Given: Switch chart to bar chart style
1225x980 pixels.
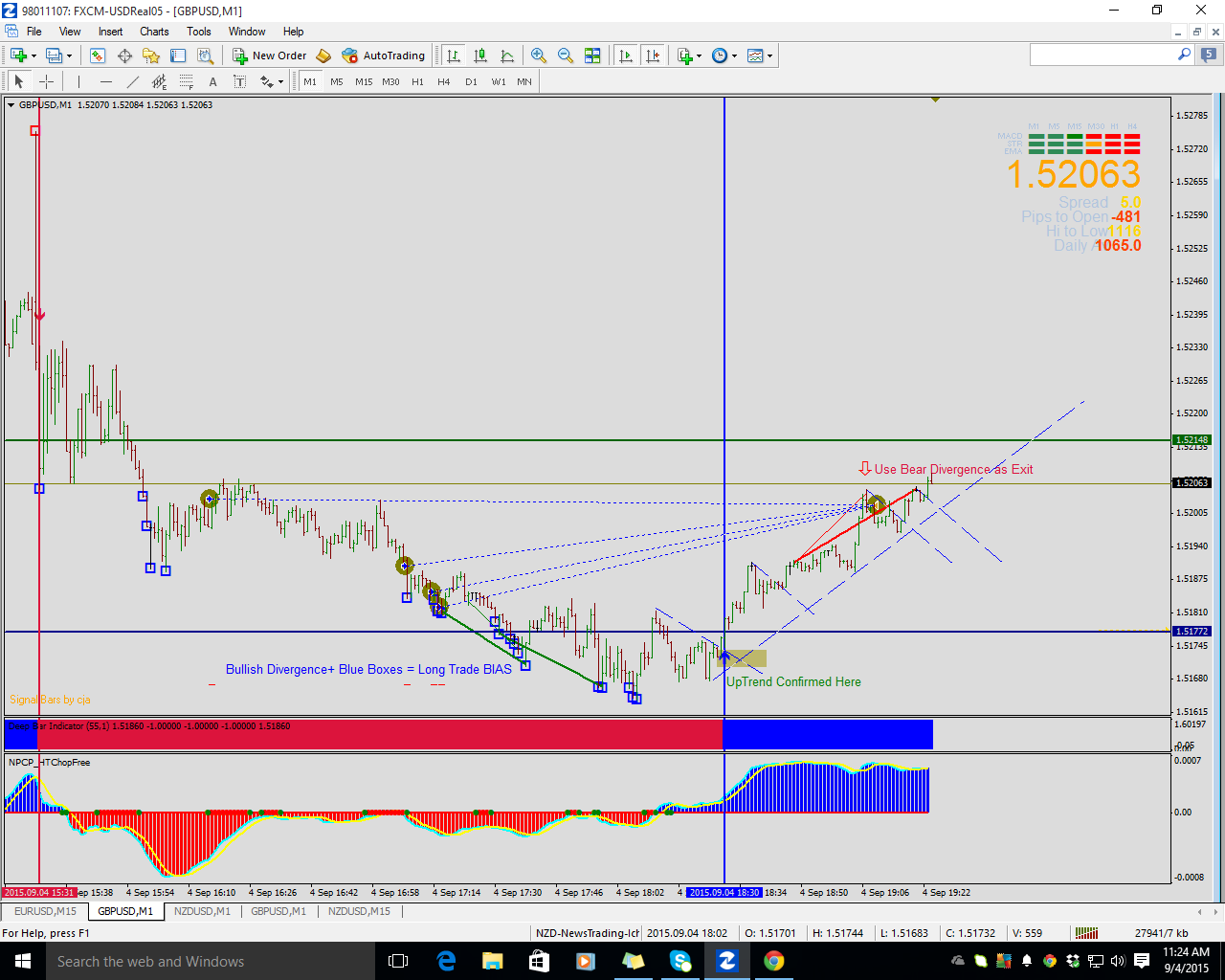Looking at the screenshot, I should pos(454,56).
